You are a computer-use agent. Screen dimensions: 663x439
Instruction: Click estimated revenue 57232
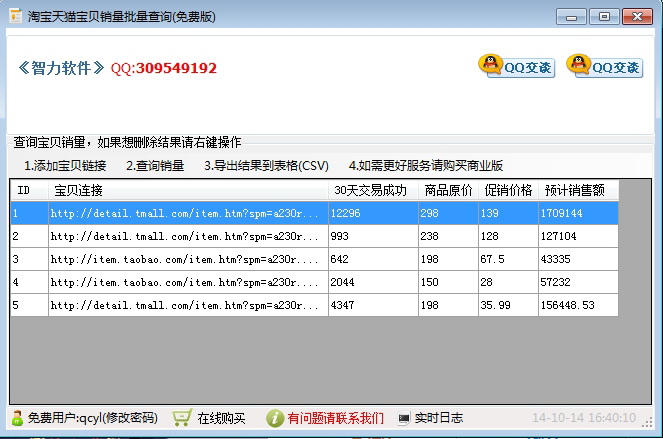[x=556, y=282]
